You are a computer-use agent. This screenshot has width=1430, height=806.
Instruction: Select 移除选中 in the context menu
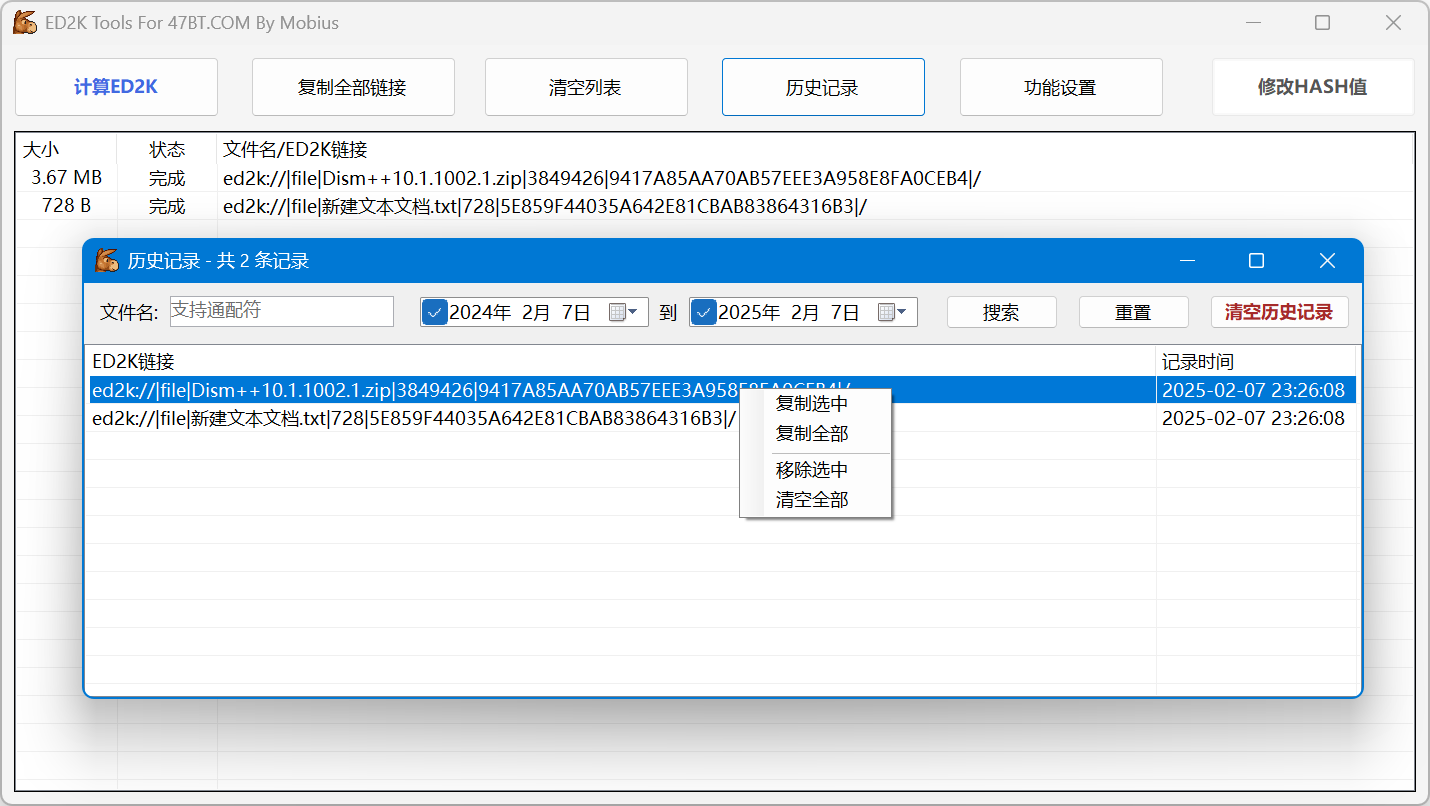pos(812,470)
